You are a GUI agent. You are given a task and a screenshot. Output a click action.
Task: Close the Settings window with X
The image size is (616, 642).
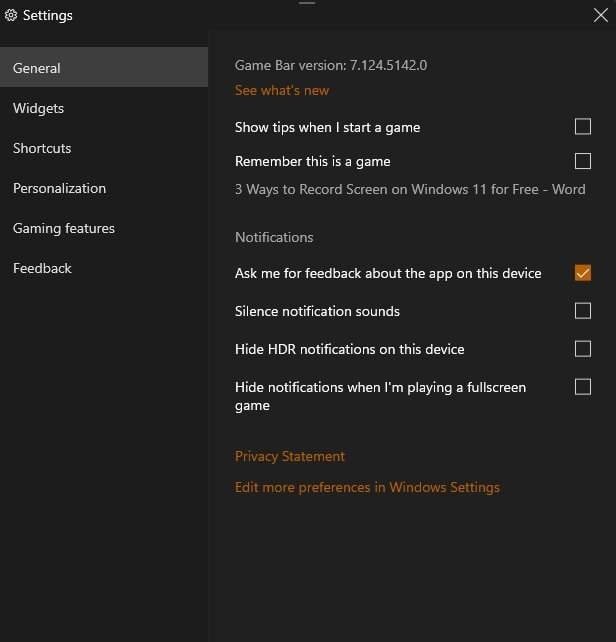click(x=600, y=14)
